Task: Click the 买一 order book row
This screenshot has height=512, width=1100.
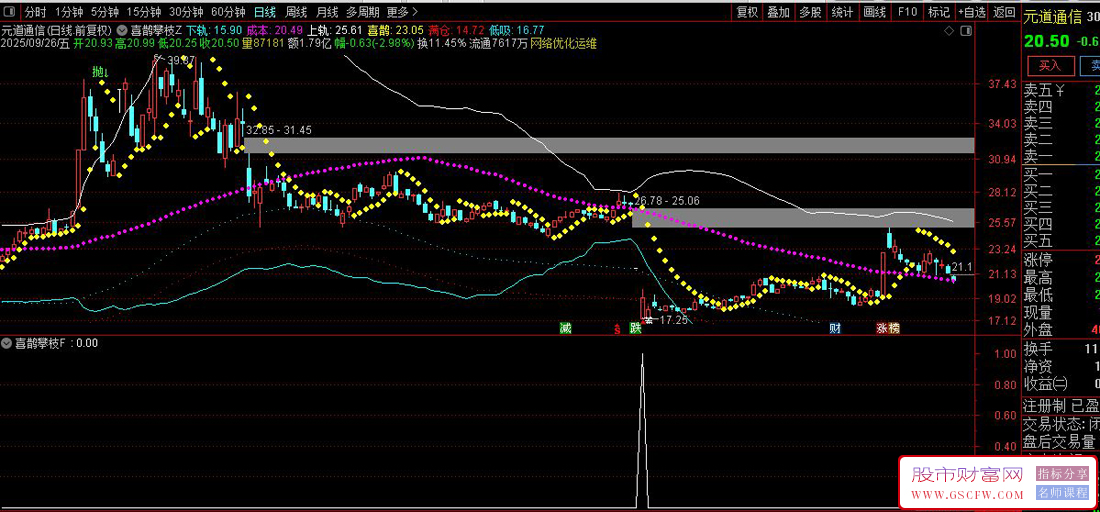Action: click(1061, 174)
